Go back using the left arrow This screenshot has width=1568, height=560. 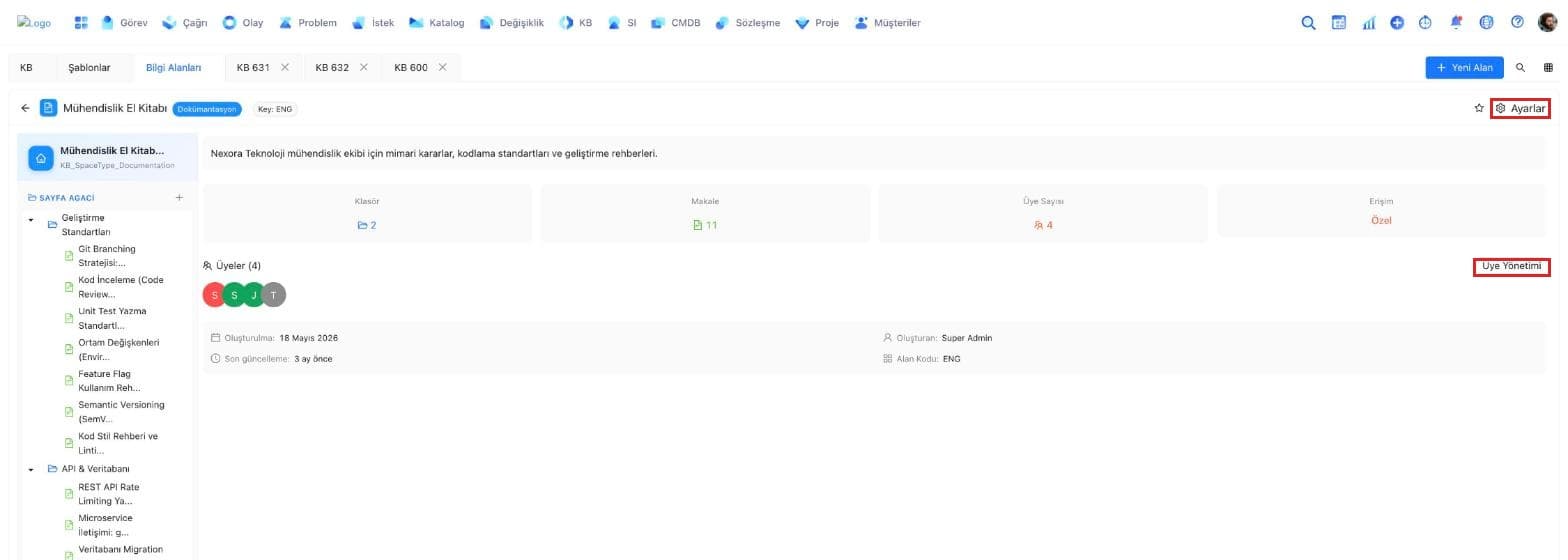pyautogui.click(x=26, y=108)
